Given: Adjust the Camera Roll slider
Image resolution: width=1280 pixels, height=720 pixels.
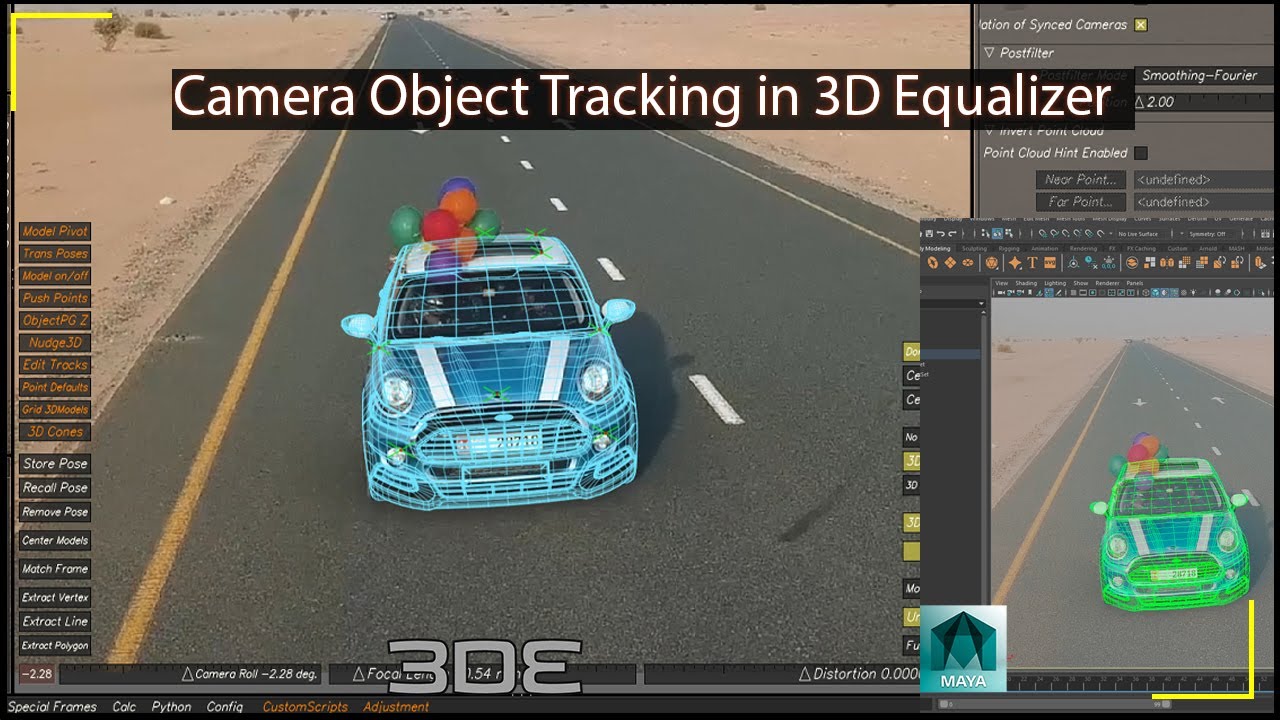Looking at the screenshot, I should click(192, 674).
